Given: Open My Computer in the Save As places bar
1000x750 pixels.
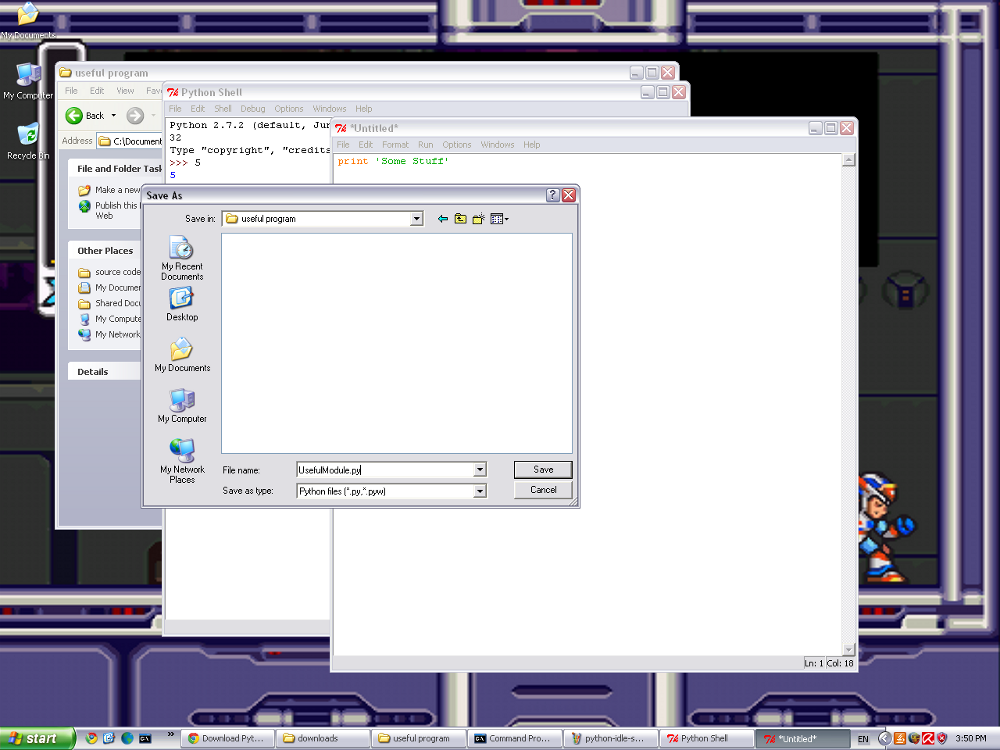Looking at the screenshot, I should (x=182, y=406).
